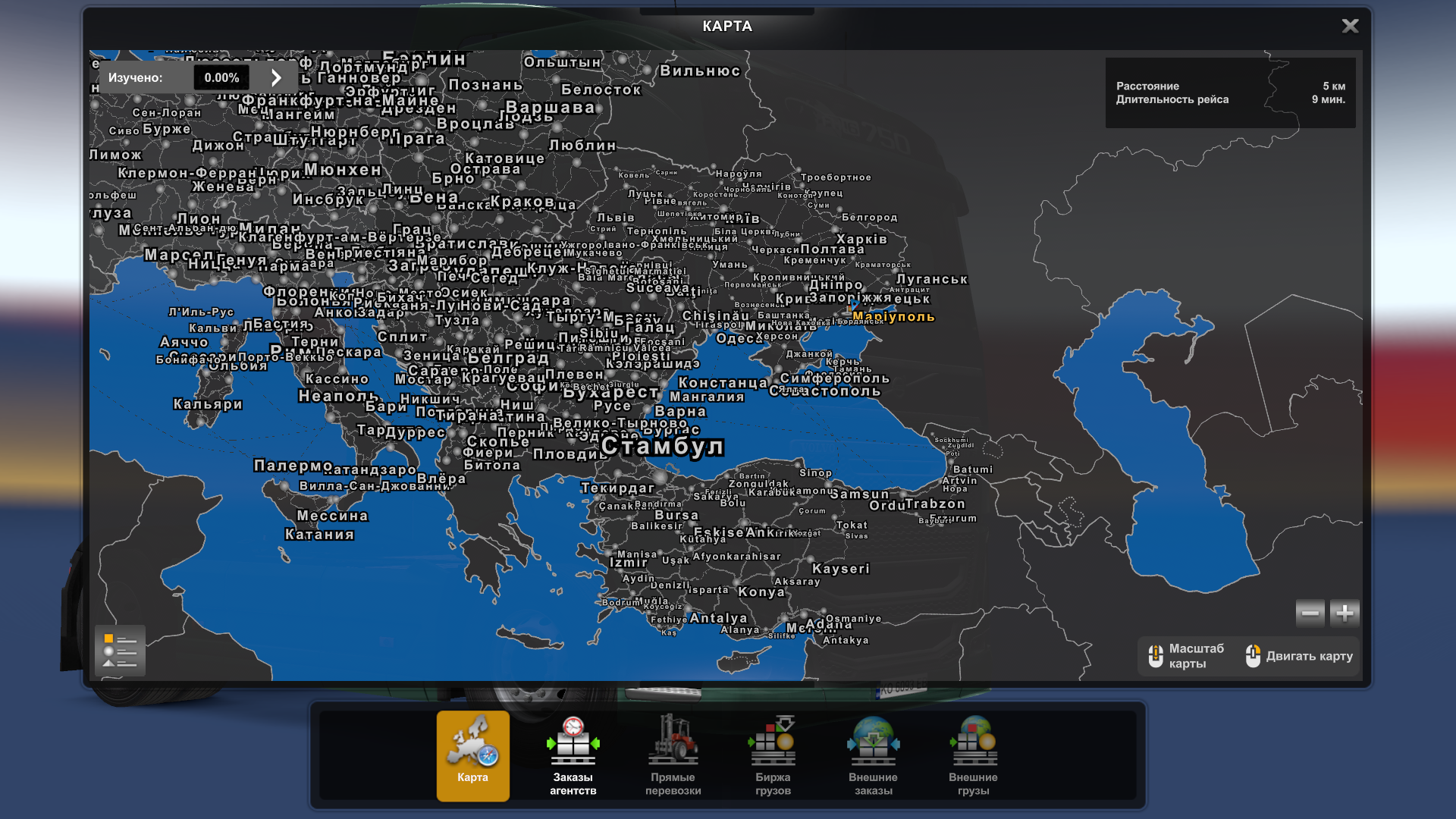This screenshot has width=1456, height=819.
Task: Select Палермо on the map
Action: click(293, 465)
